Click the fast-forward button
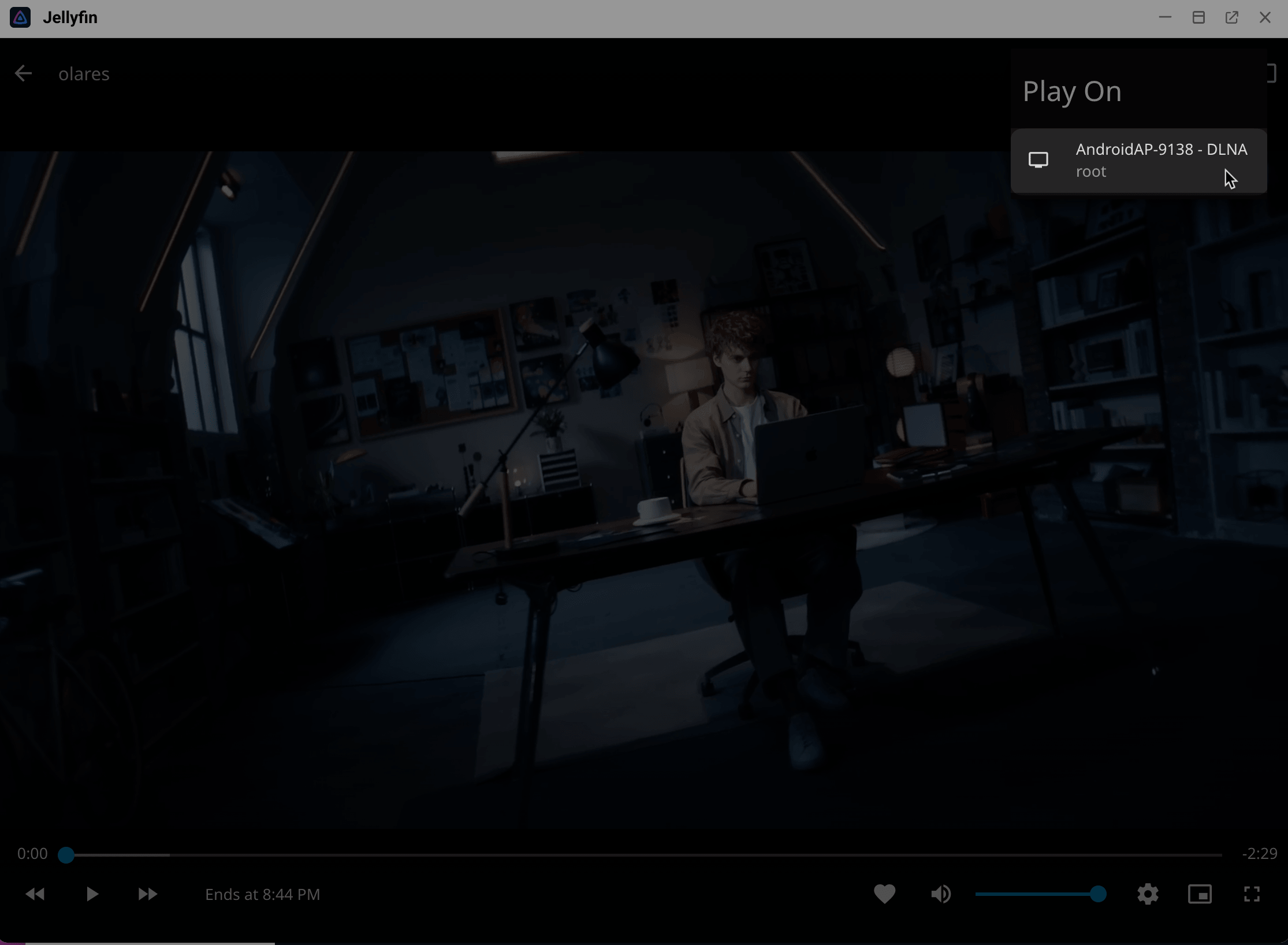1288x945 pixels. click(148, 894)
